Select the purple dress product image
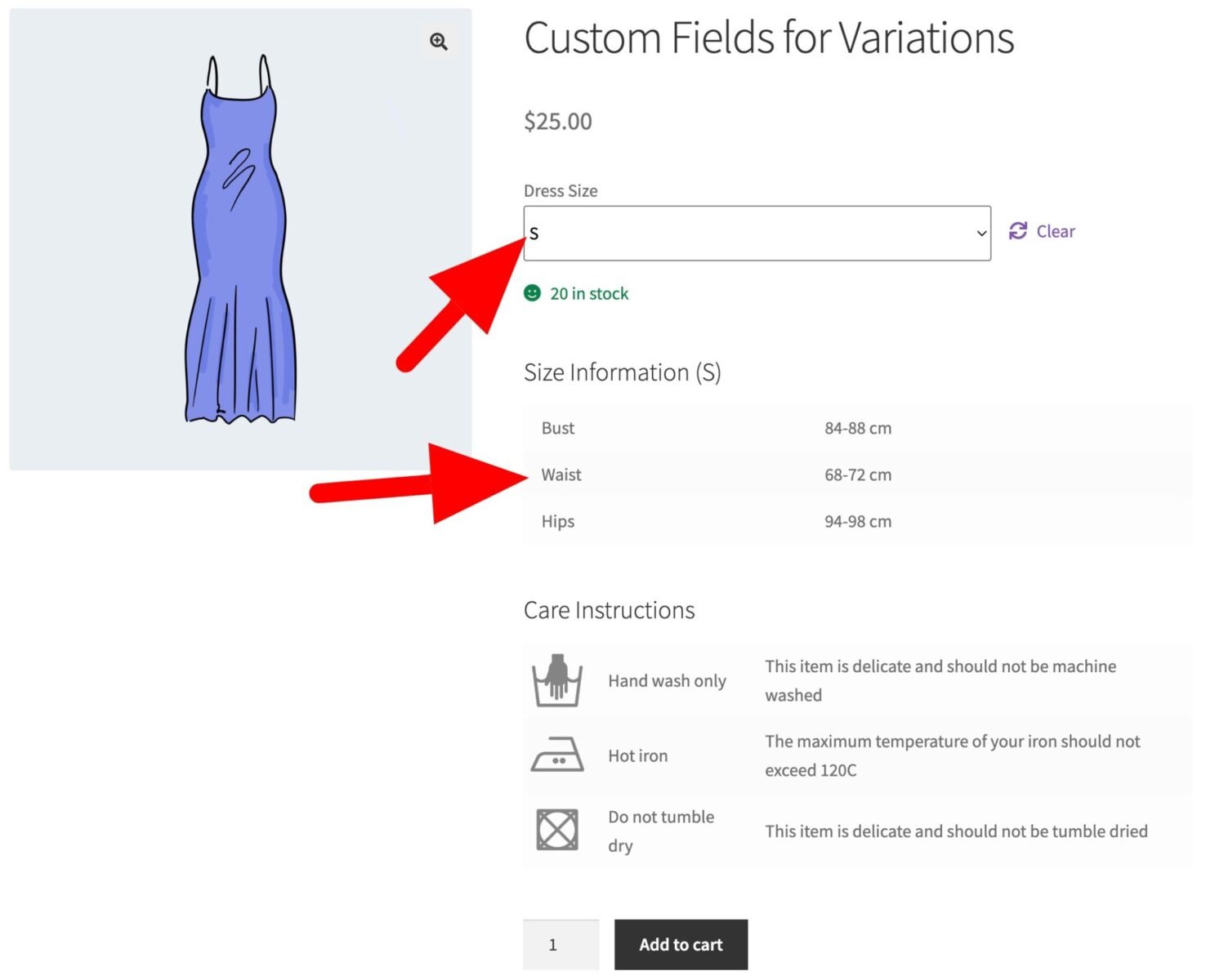The width and height of the screenshot is (1206, 980). tap(239, 237)
